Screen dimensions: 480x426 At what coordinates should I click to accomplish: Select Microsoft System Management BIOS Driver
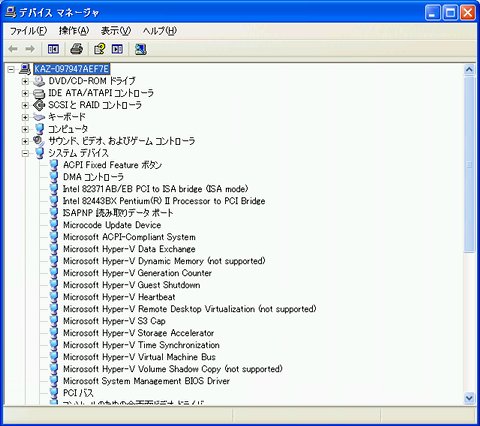coord(146,381)
